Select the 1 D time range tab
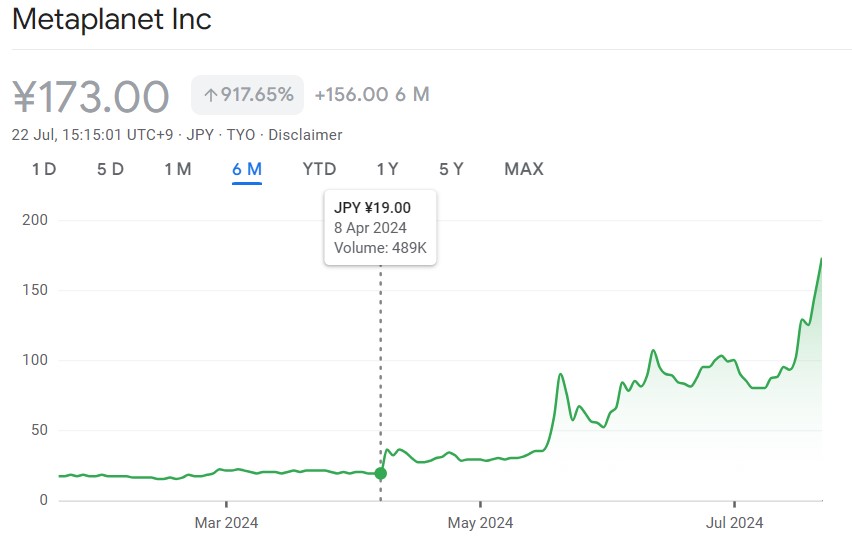This screenshot has width=852, height=543. pyautogui.click(x=44, y=169)
